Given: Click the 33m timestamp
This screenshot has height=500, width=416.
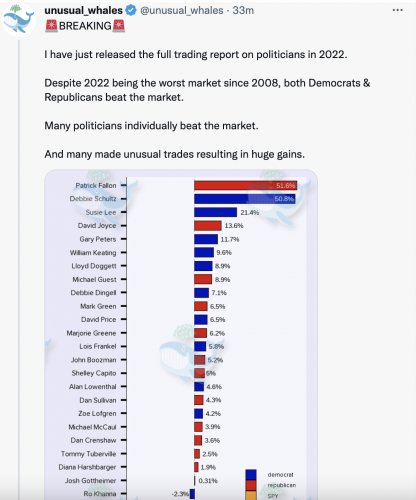Looking at the screenshot, I should click(243, 10).
